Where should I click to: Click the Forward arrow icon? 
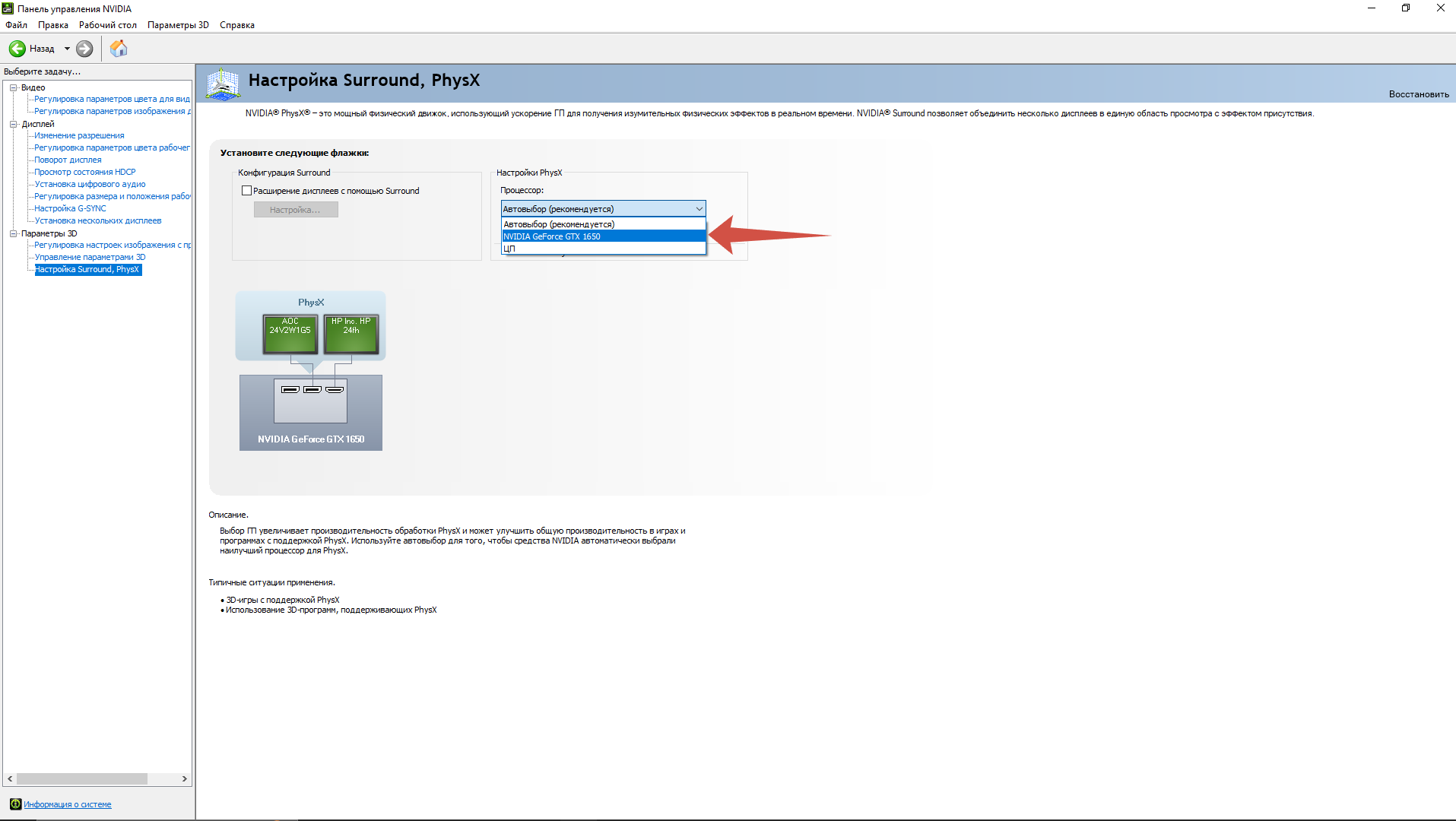[84, 49]
